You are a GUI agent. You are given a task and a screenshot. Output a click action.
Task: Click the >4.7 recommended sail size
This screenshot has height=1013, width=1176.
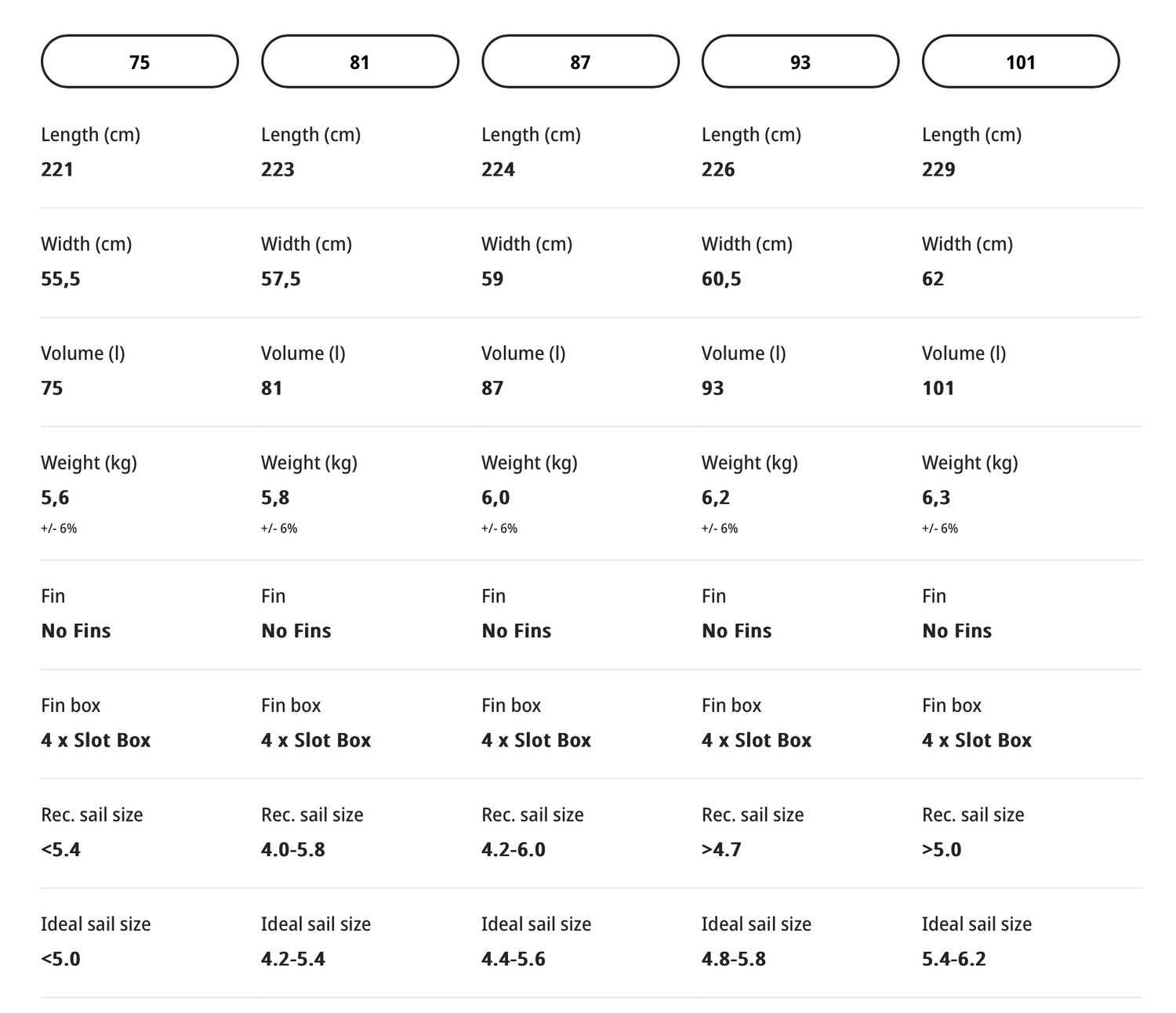[x=721, y=850]
